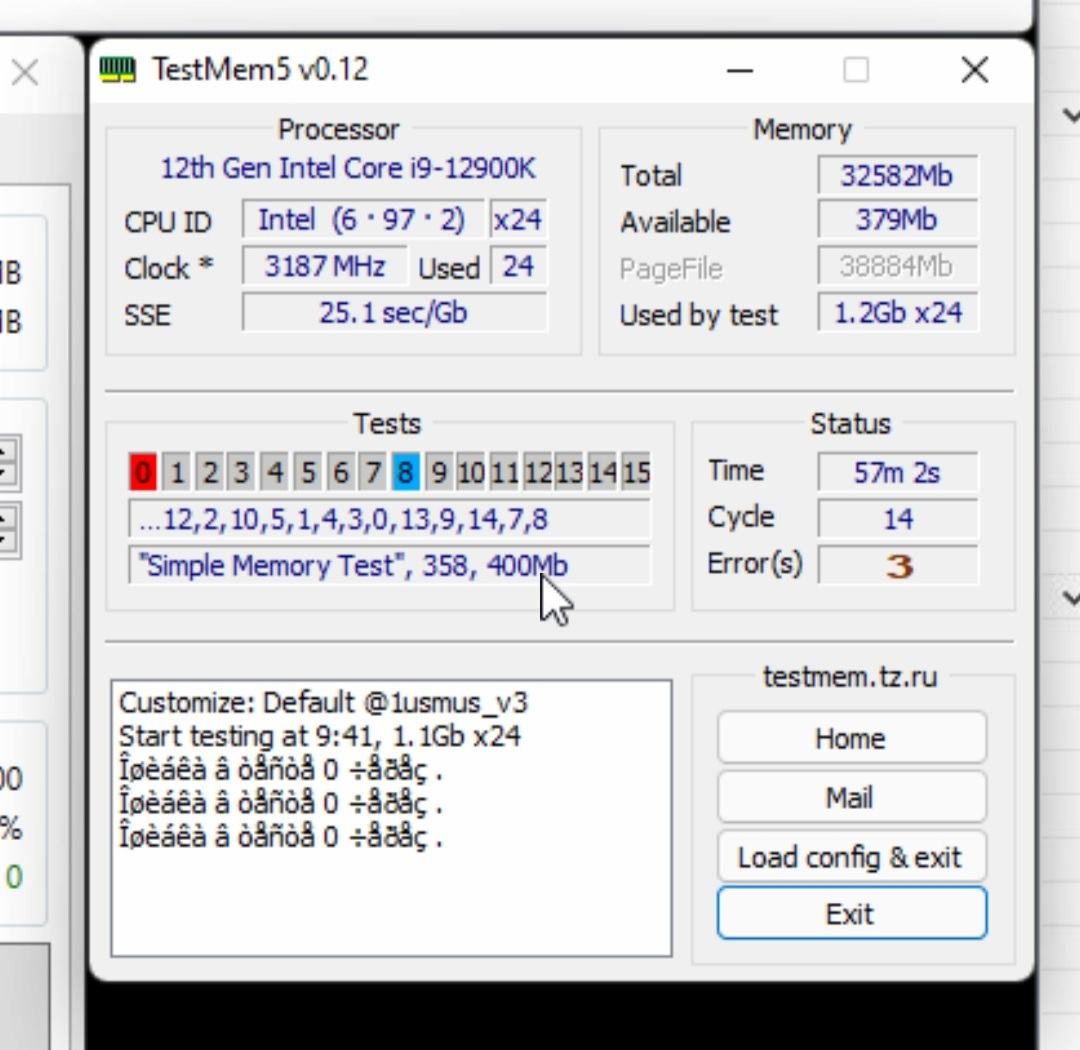Click Available memory value 379Mb
The width and height of the screenshot is (1080, 1050).
pos(897,220)
